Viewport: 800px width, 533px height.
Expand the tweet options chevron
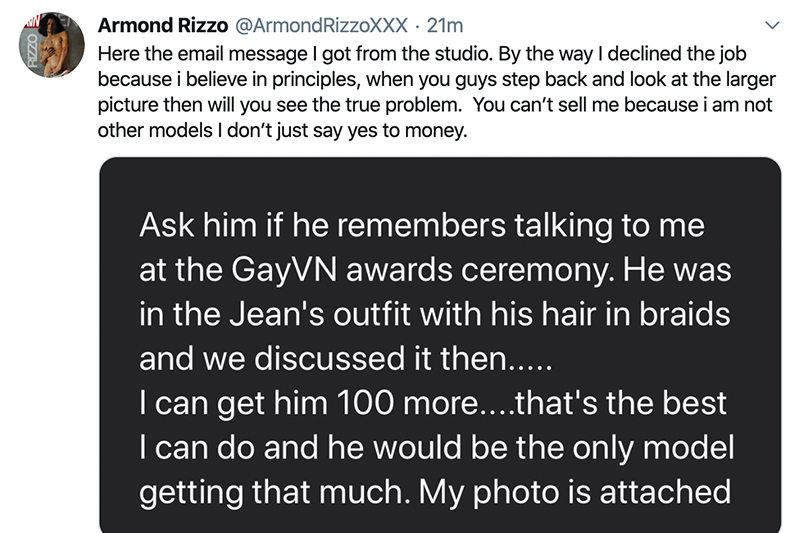[x=770, y=24]
